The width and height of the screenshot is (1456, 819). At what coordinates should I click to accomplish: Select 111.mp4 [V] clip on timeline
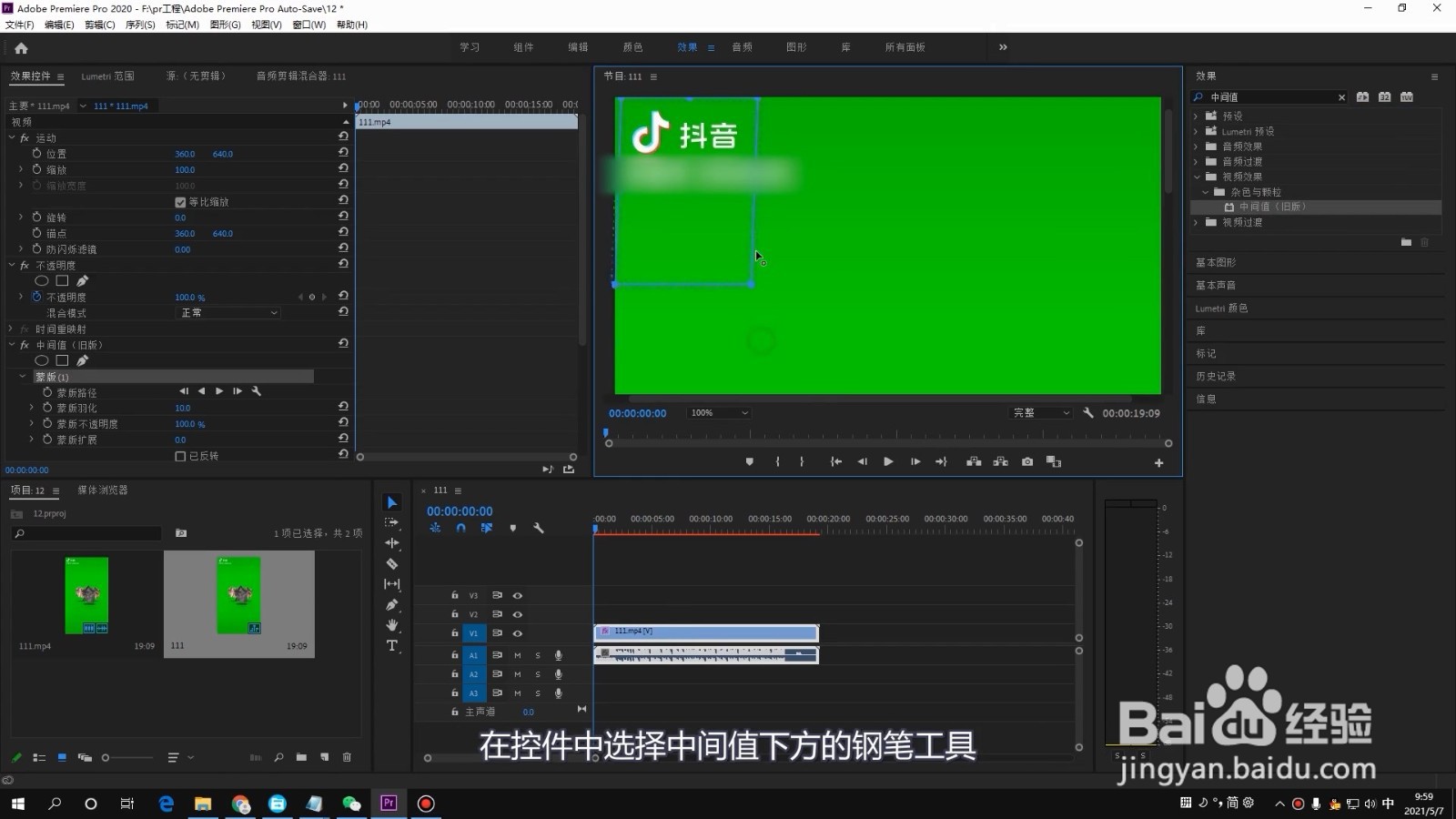pyautogui.click(x=706, y=632)
